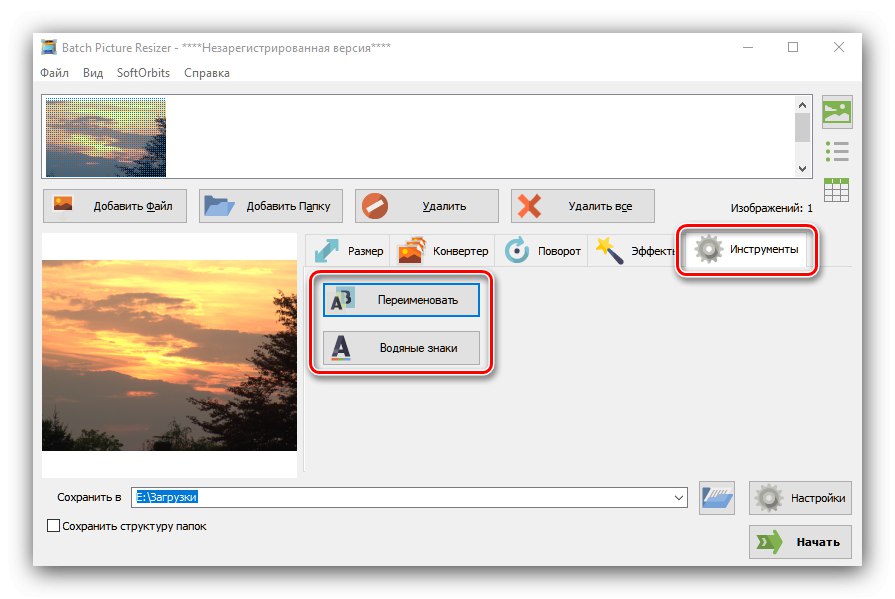
Task: Maximize the Batch Picture Resizer window
Action: 793,47
